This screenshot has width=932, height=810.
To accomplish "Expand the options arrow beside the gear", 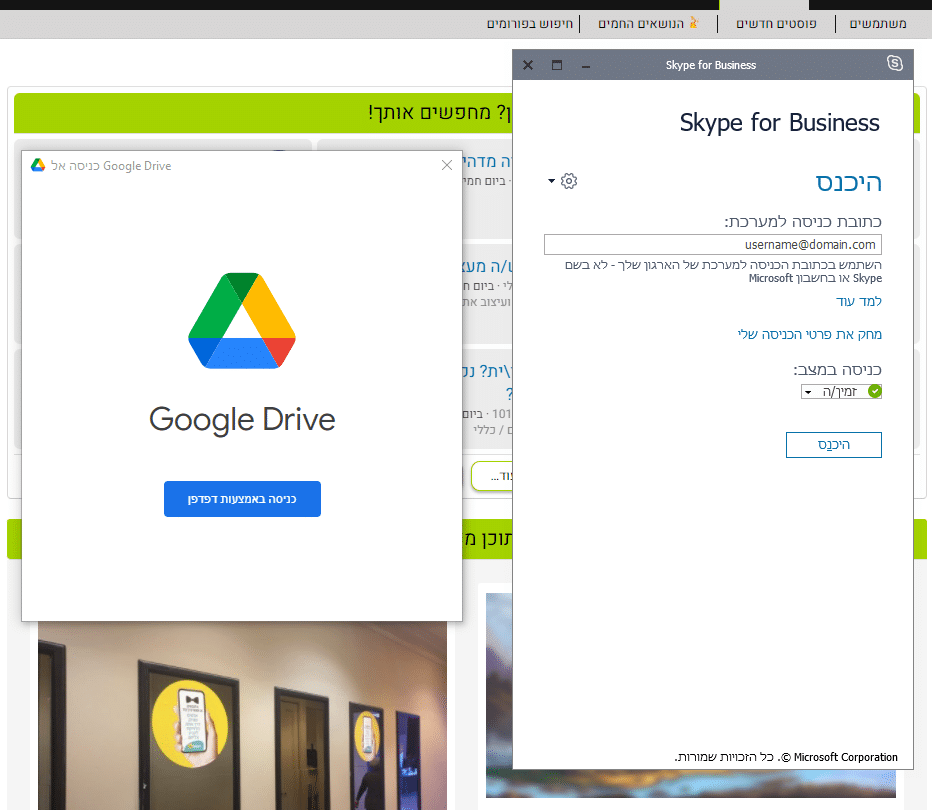I will 552,181.
